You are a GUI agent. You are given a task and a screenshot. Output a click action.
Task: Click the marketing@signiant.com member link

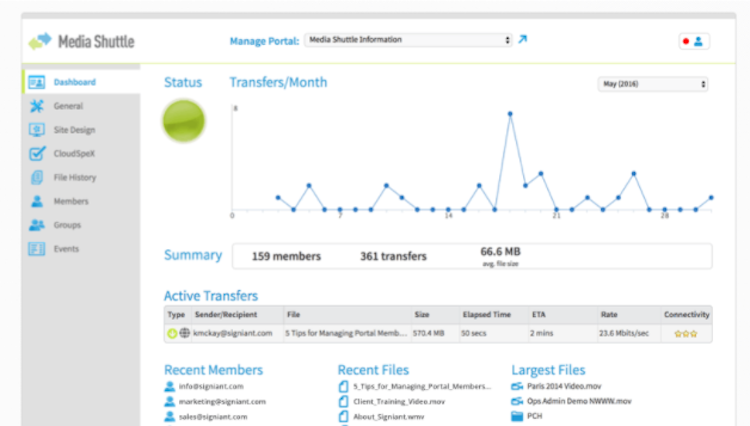coord(222,402)
